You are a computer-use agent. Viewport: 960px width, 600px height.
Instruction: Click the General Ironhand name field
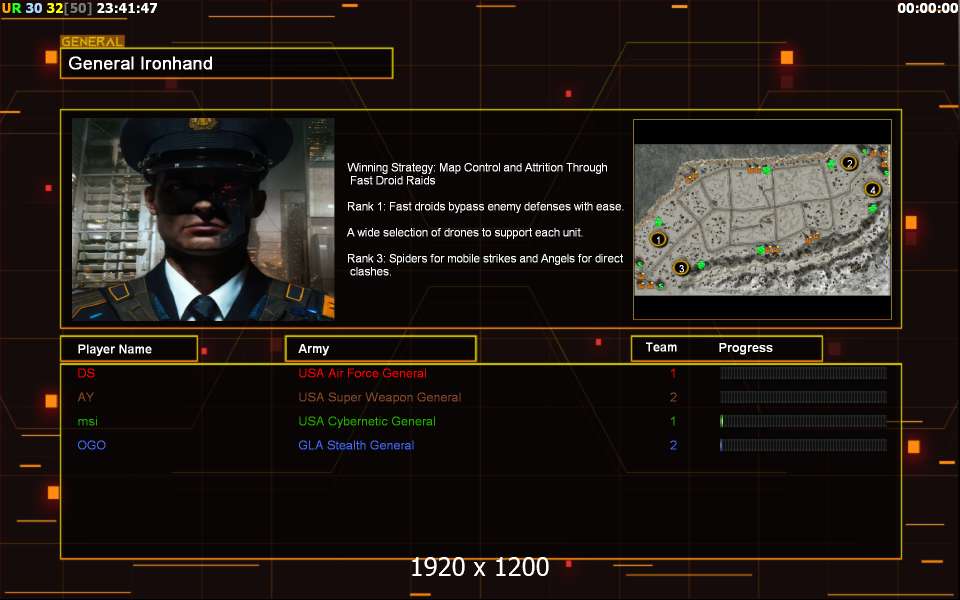[227, 63]
